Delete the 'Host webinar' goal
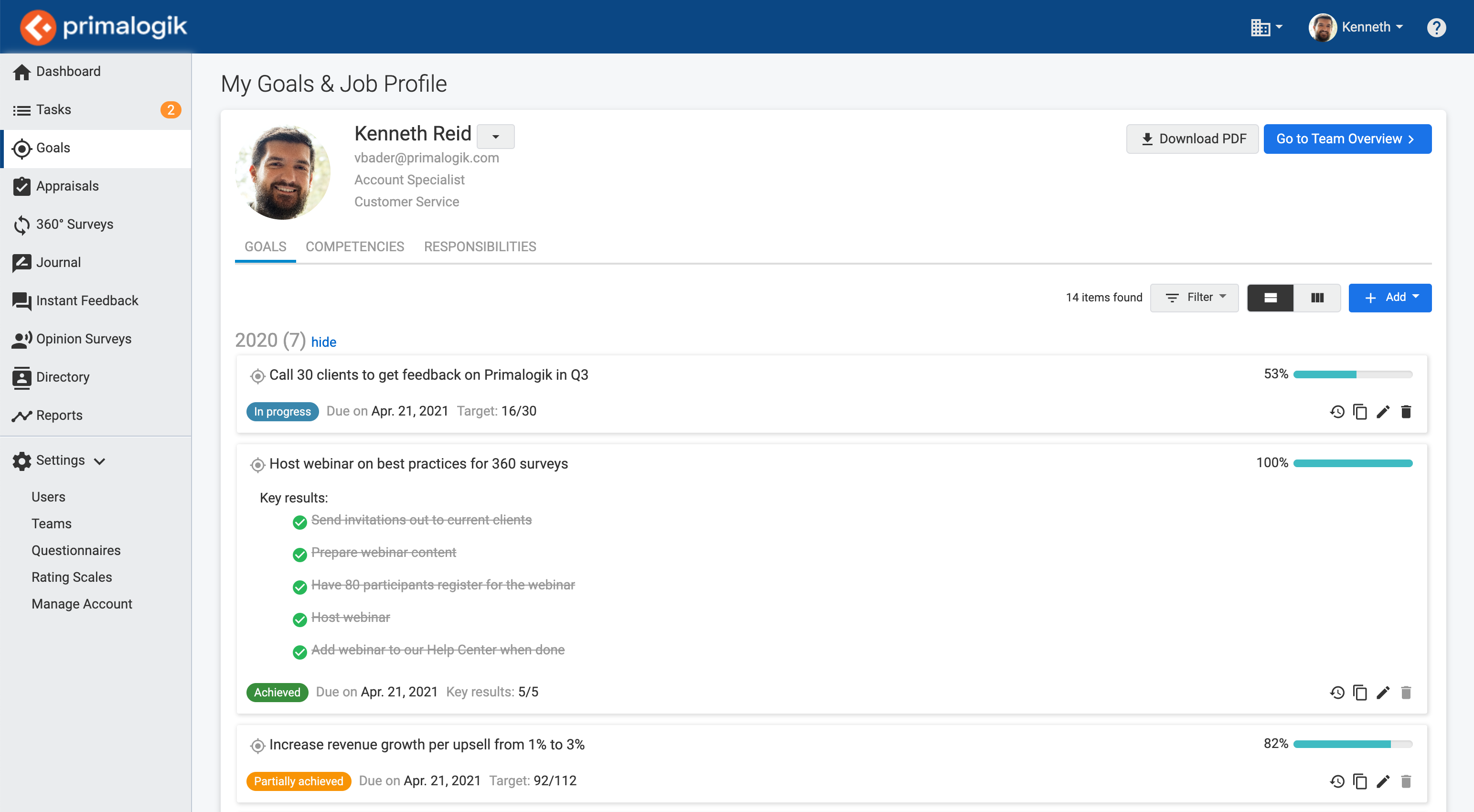The image size is (1474, 812). pos(1407,693)
